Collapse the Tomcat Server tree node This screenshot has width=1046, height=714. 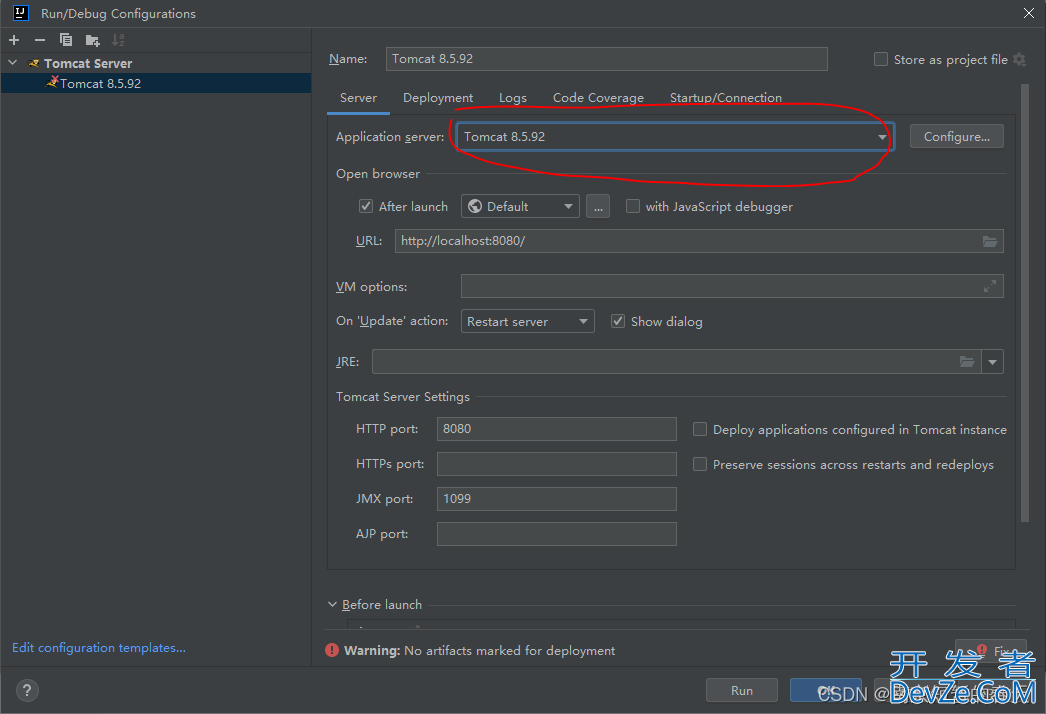pyautogui.click(x=13, y=63)
